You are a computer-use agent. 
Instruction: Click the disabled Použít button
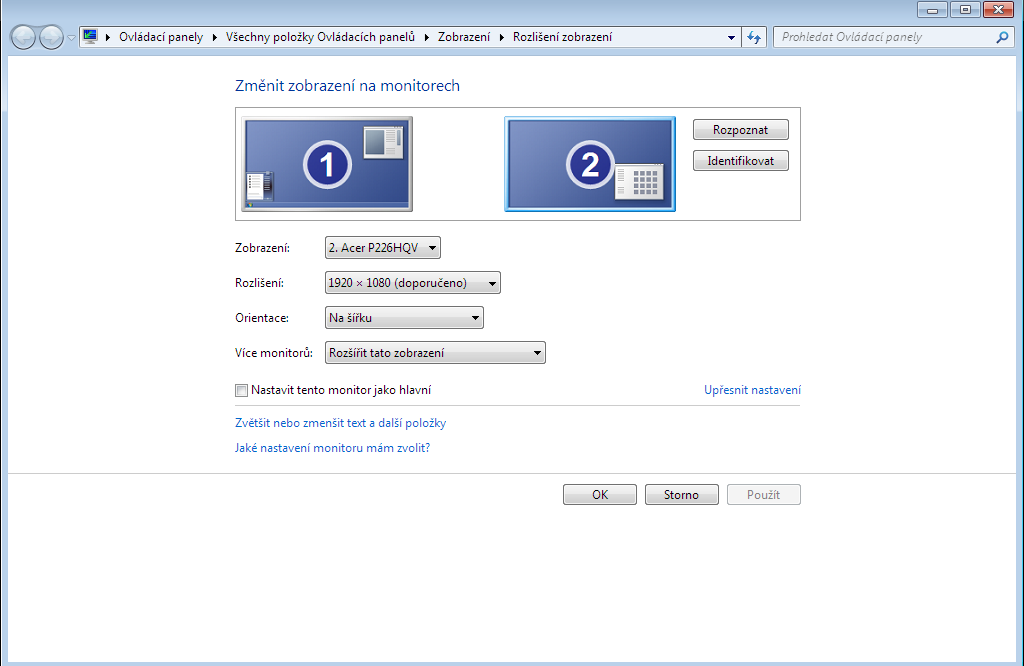(x=763, y=495)
